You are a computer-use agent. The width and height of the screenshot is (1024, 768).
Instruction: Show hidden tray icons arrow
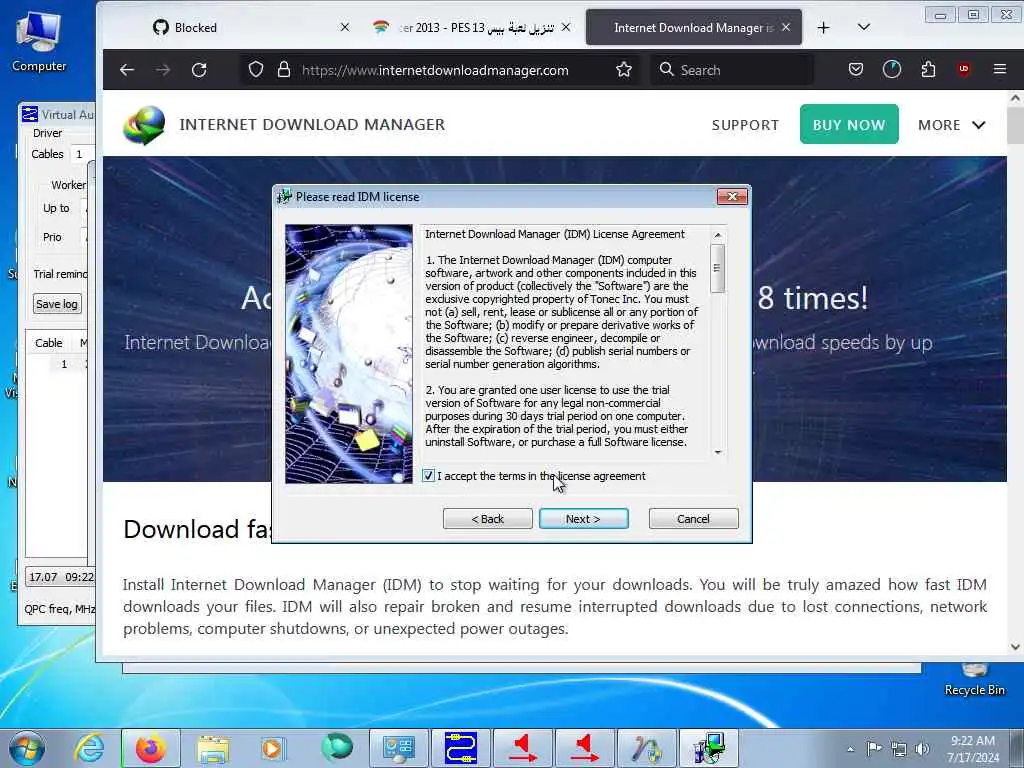[x=850, y=749]
